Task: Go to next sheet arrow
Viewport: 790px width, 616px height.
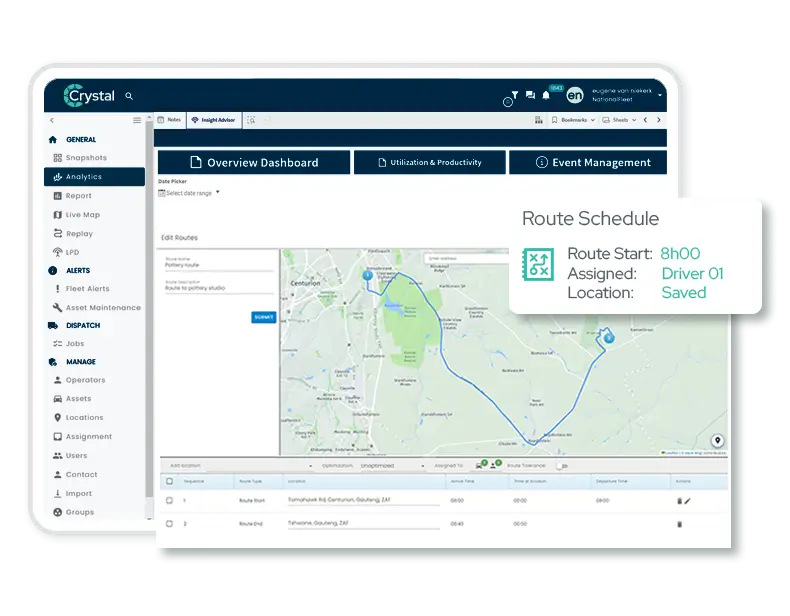Action: (x=659, y=120)
